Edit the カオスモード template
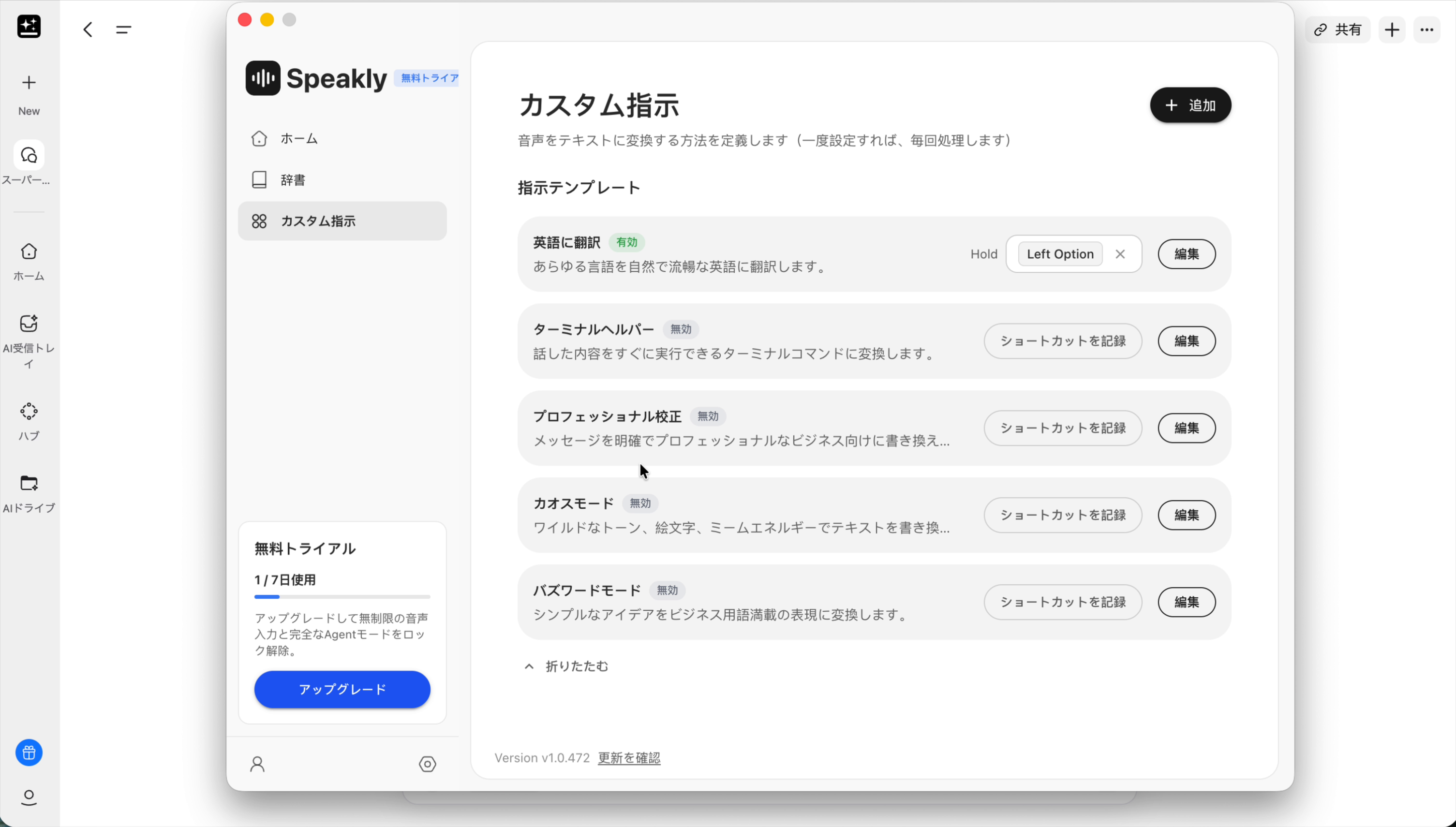The height and width of the screenshot is (827, 1456). coord(1186,515)
